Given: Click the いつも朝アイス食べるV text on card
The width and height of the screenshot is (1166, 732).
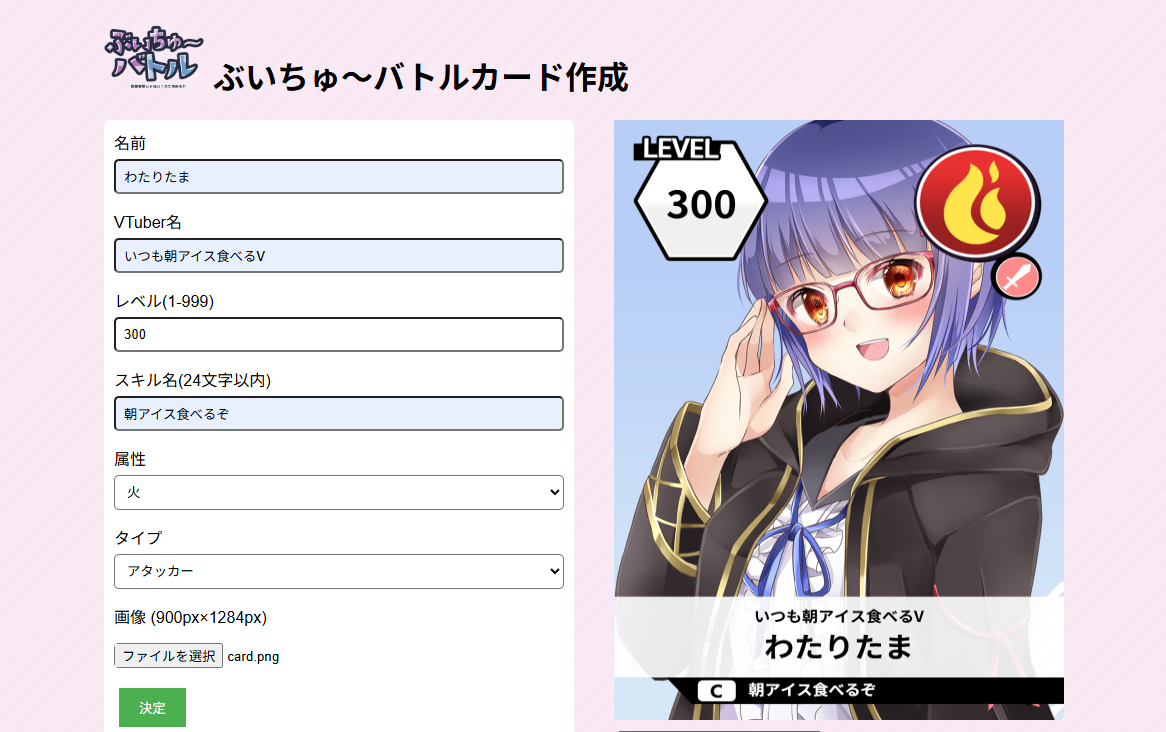Looking at the screenshot, I should coord(839,617).
